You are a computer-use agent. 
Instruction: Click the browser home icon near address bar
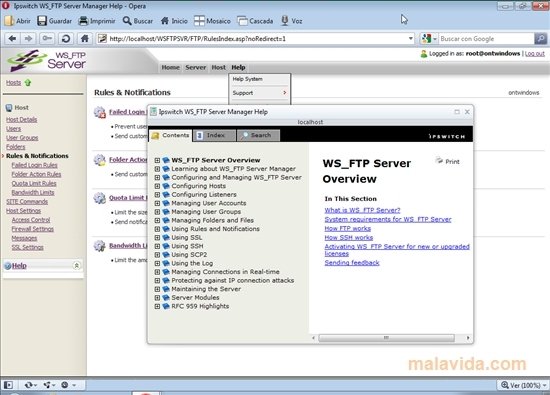(x=85, y=39)
